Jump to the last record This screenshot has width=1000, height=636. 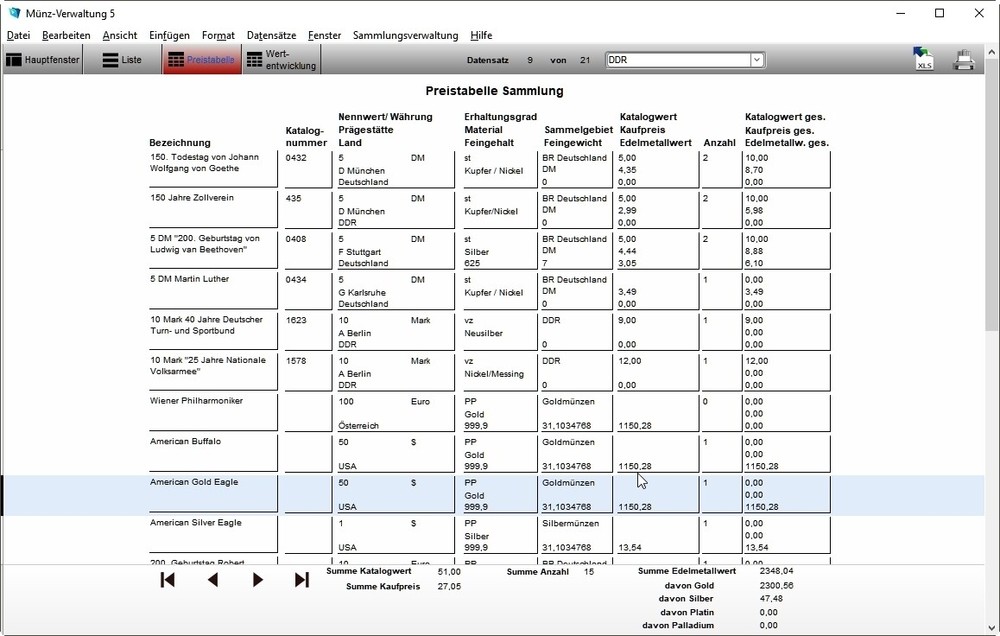tap(302, 579)
